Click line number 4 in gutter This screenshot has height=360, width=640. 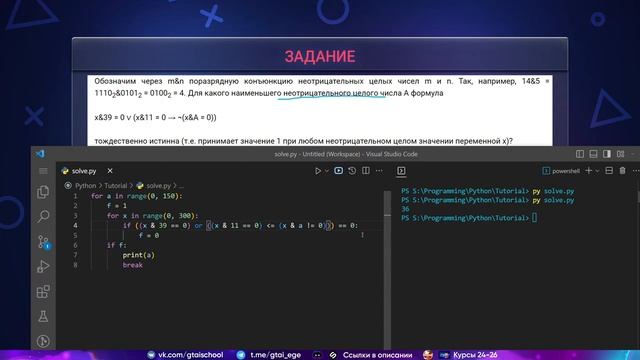coord(75,225)
